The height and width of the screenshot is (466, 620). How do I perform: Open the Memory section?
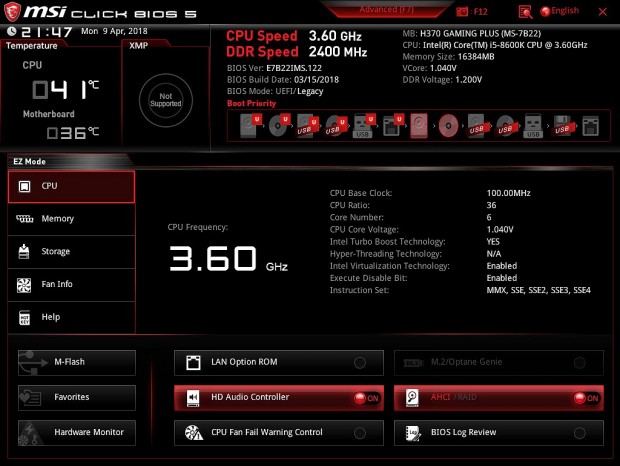[x=72, y=219]
